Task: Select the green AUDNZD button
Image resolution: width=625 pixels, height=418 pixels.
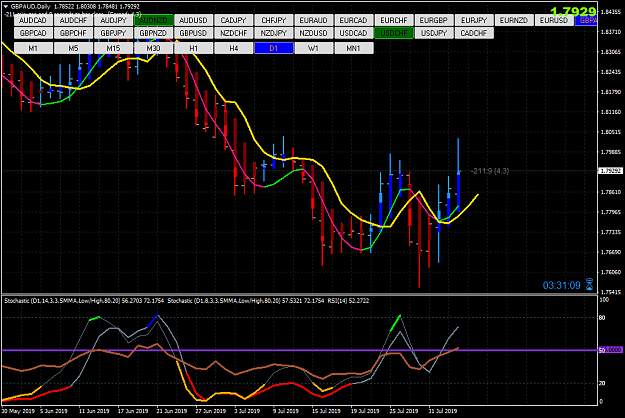Action: (153, 20)
